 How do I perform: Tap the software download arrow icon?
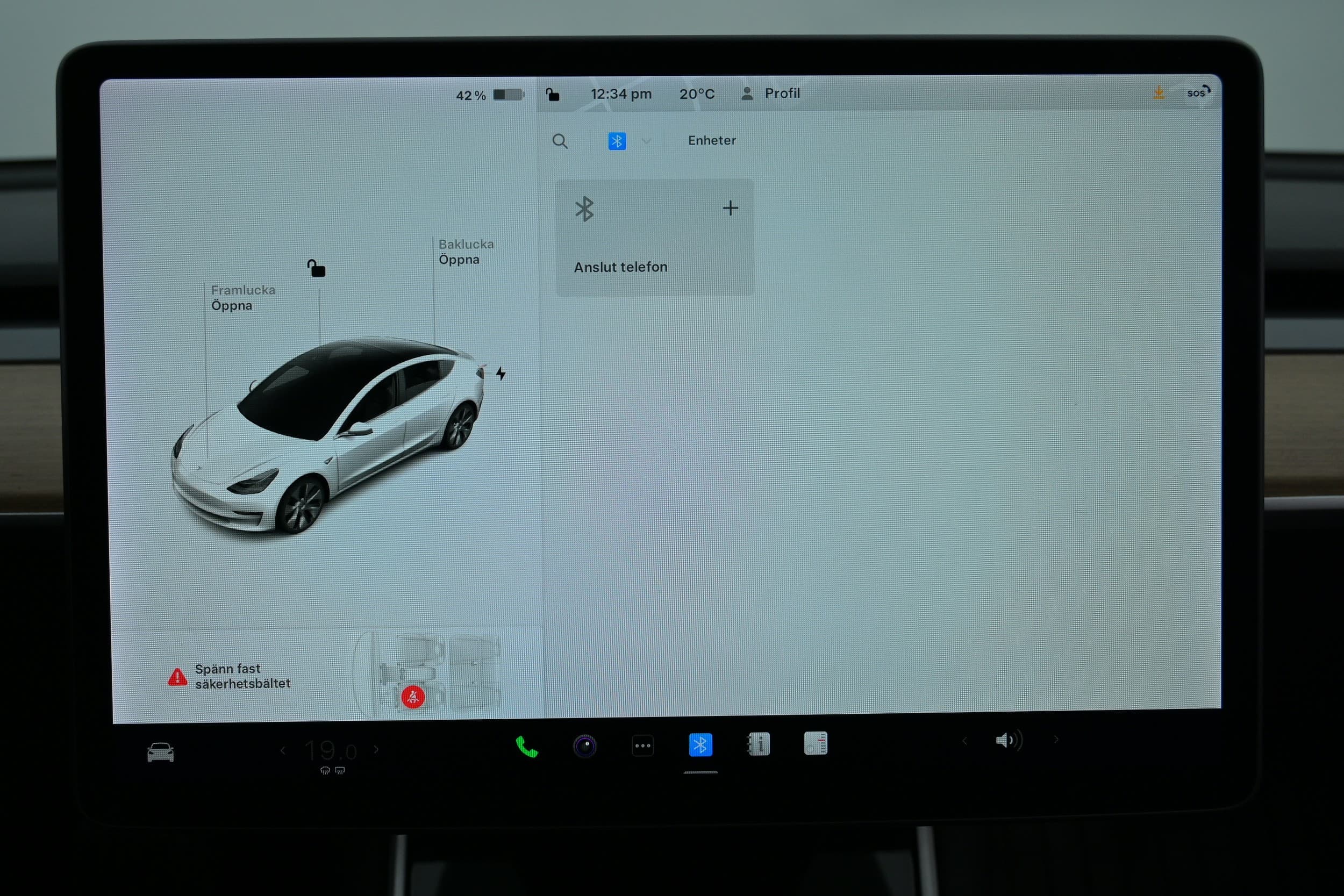(x=1159, y=92)
